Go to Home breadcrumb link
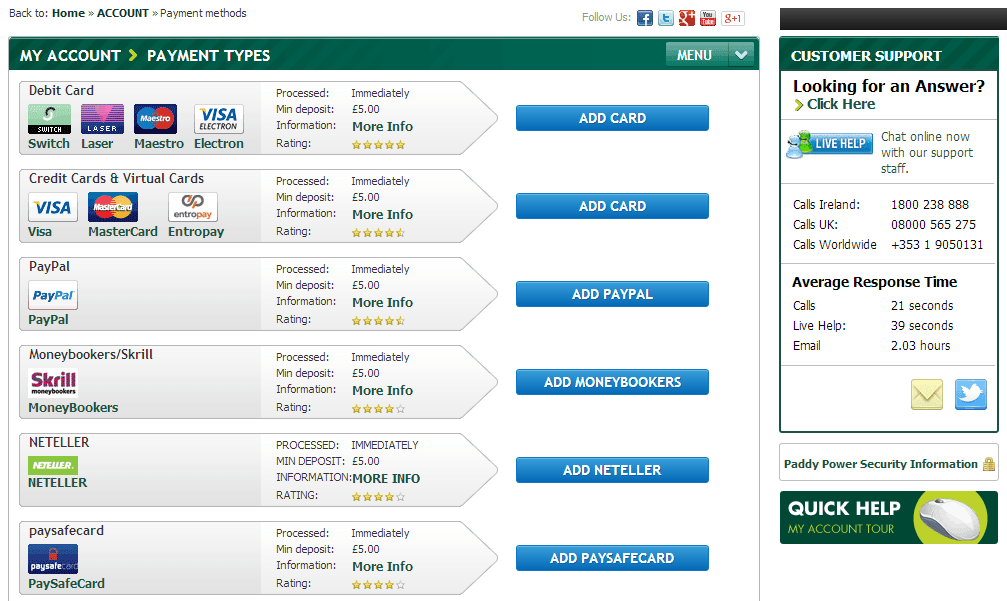Viewport: 1007px width, 601px height. pos(68,13)
